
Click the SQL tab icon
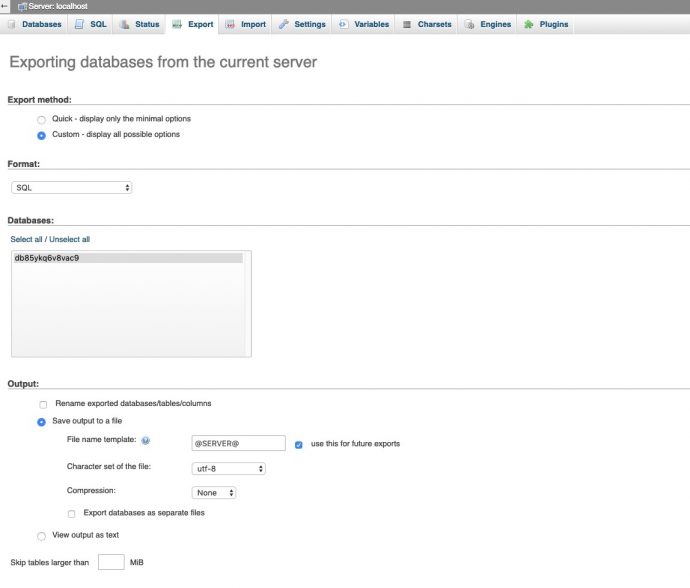[x=79, y=24]
